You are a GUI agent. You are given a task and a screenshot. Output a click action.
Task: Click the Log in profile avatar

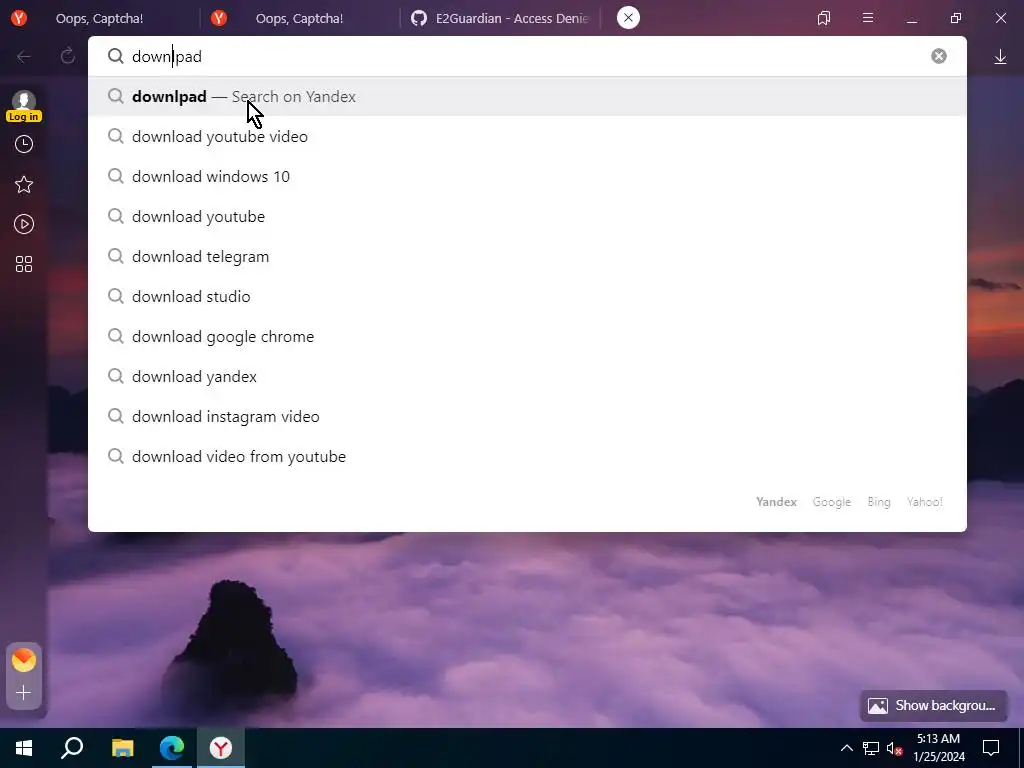[24, 106]
